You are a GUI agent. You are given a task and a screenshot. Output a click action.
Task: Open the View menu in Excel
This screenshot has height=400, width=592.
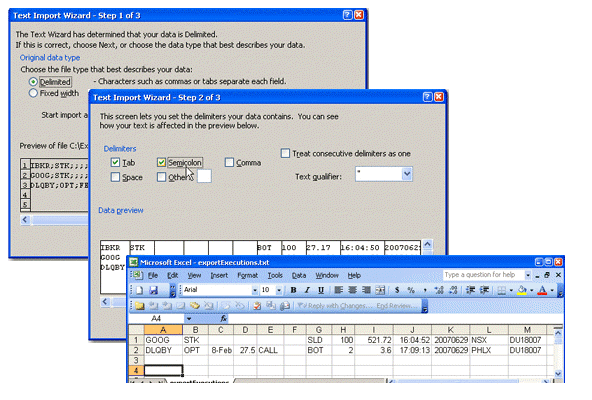194,275
